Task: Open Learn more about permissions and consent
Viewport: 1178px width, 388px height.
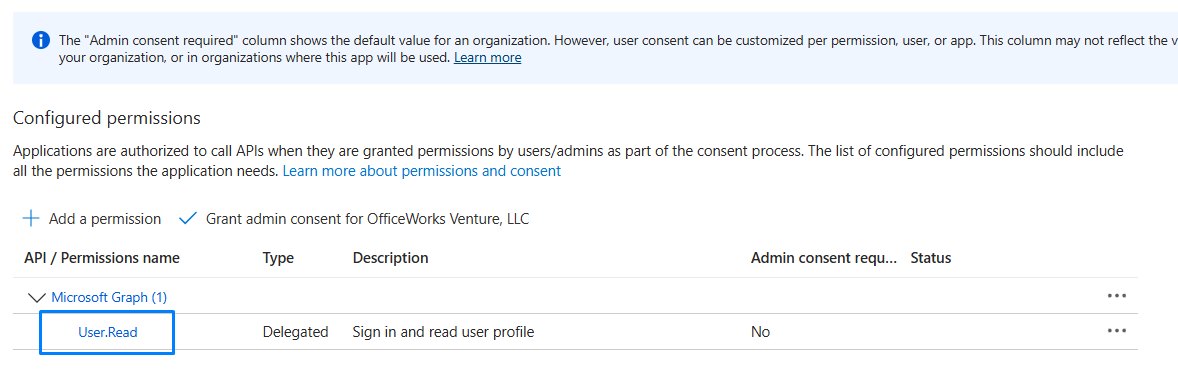Action: coord(421,171)
